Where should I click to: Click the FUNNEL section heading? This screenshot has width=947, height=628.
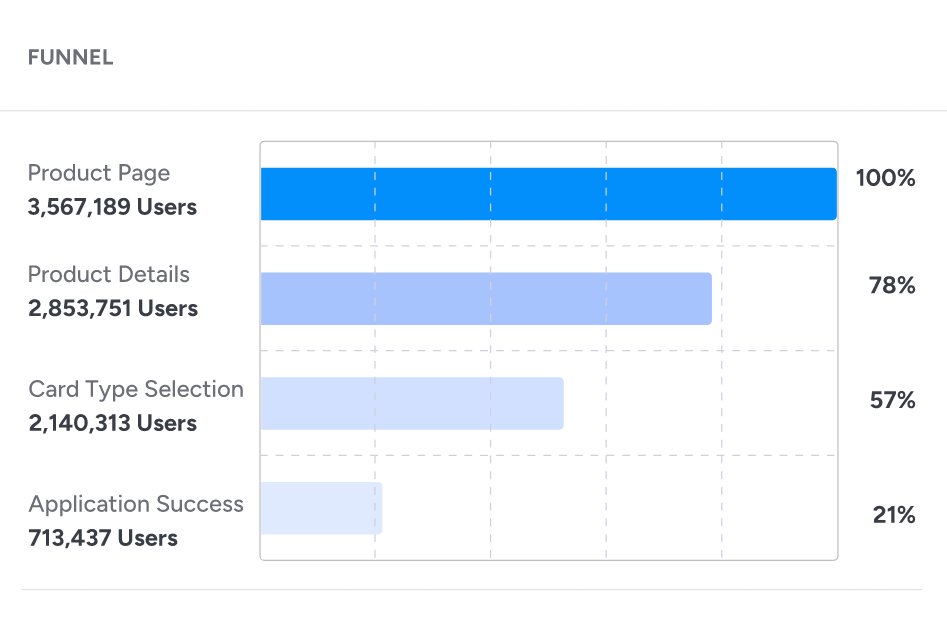70,58
